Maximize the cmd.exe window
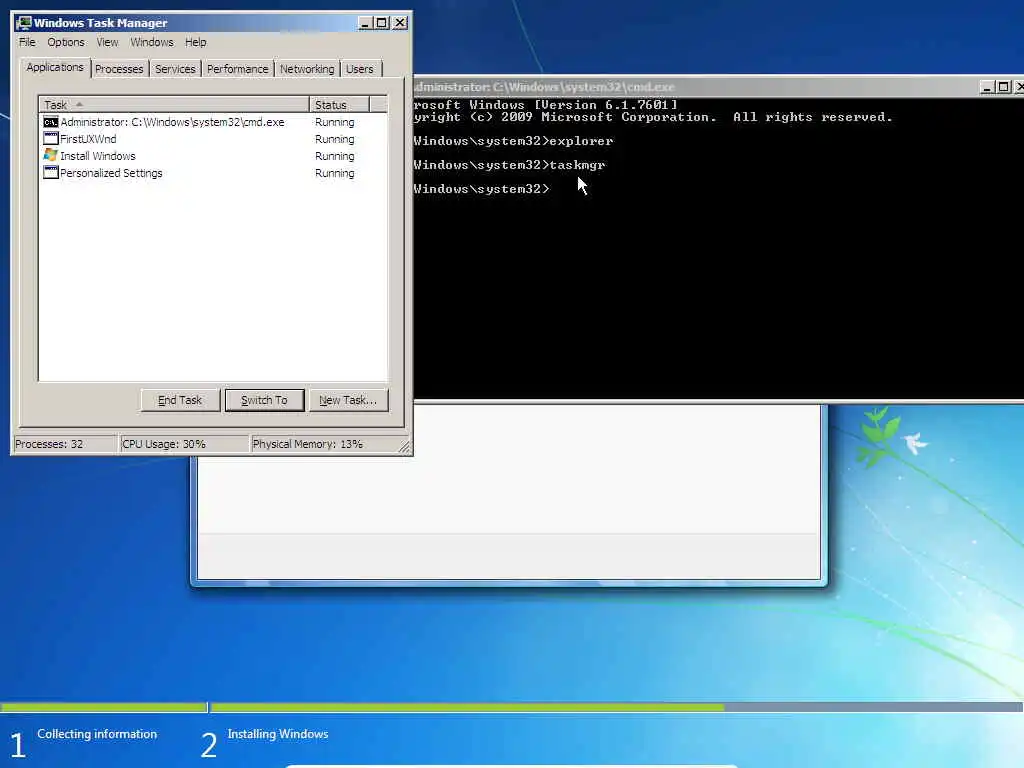 pos(1004,87)
